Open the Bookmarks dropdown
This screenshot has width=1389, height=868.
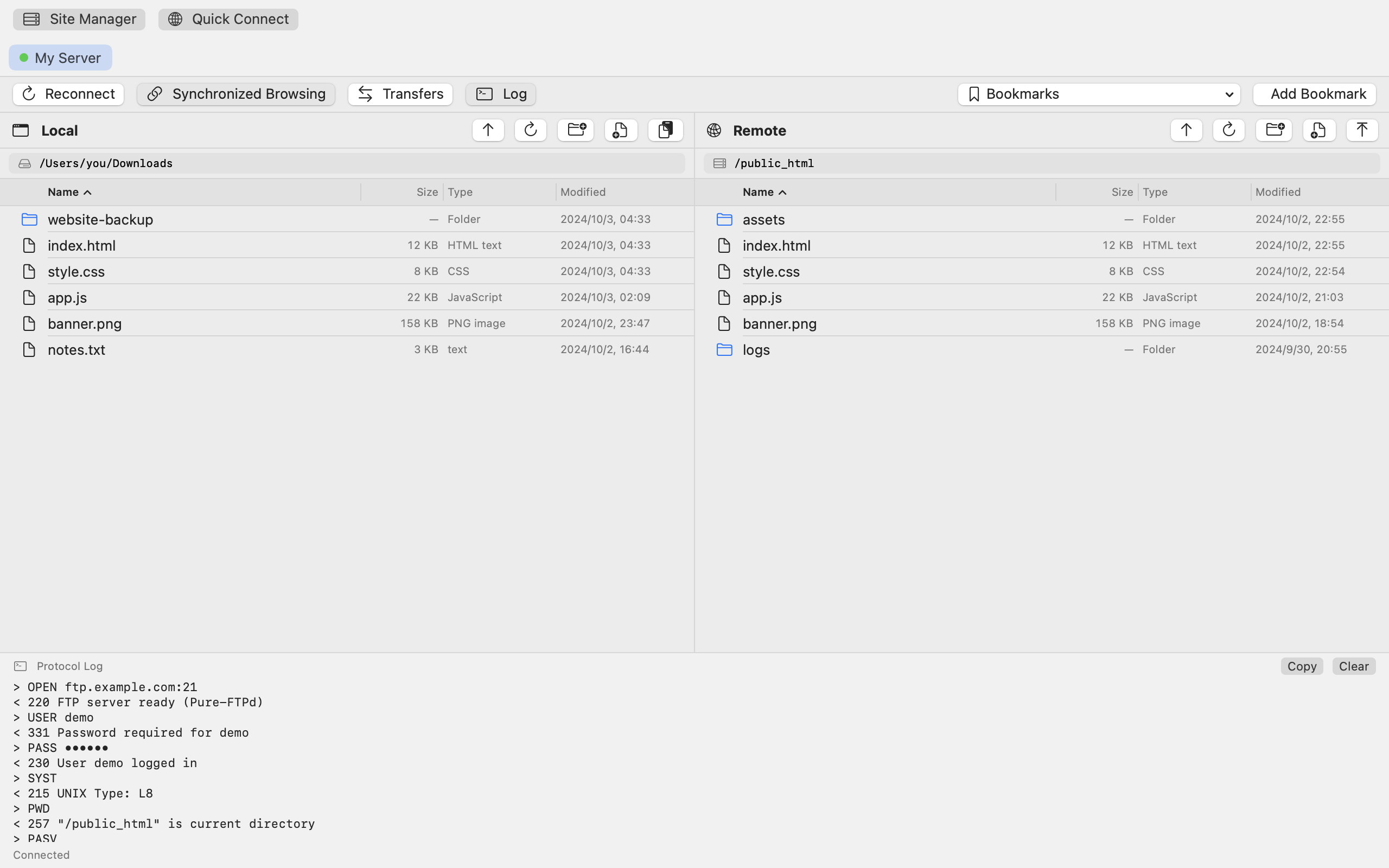(x=1099, y=94)
